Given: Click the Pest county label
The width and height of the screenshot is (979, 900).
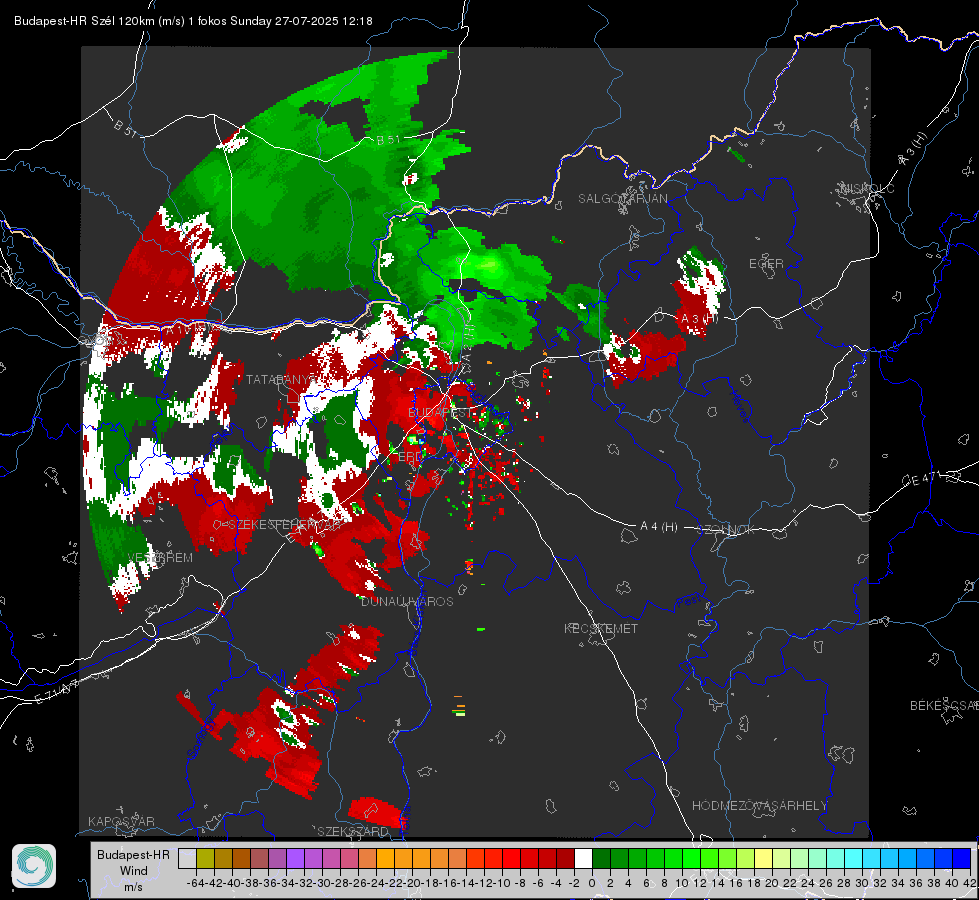Looking at the screenshot, I should tap(689, 602).
